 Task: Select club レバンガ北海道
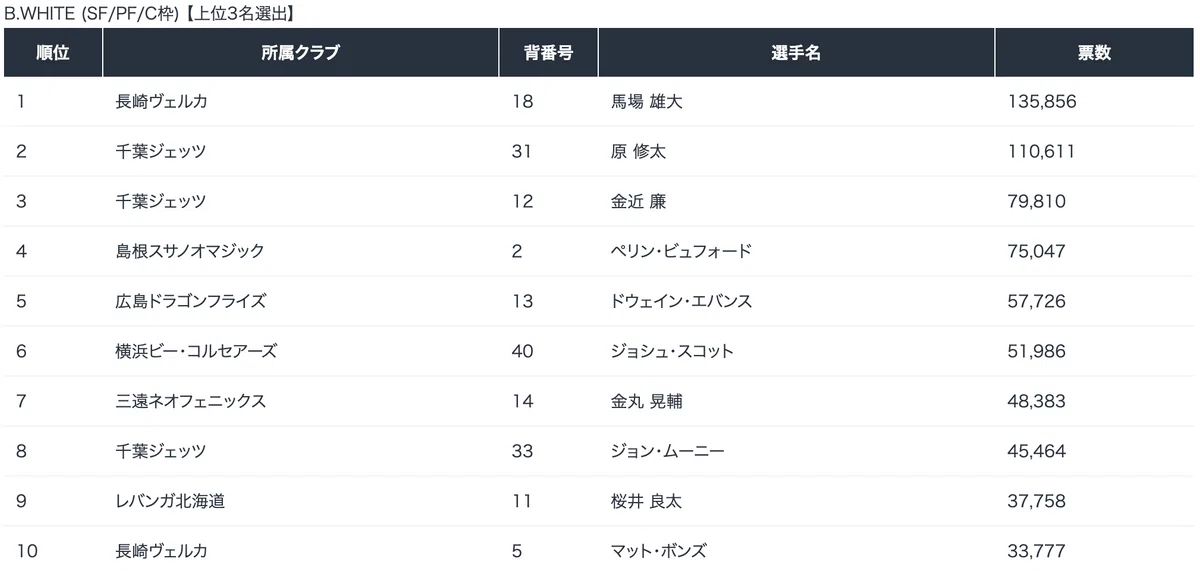tap(170, 501)
